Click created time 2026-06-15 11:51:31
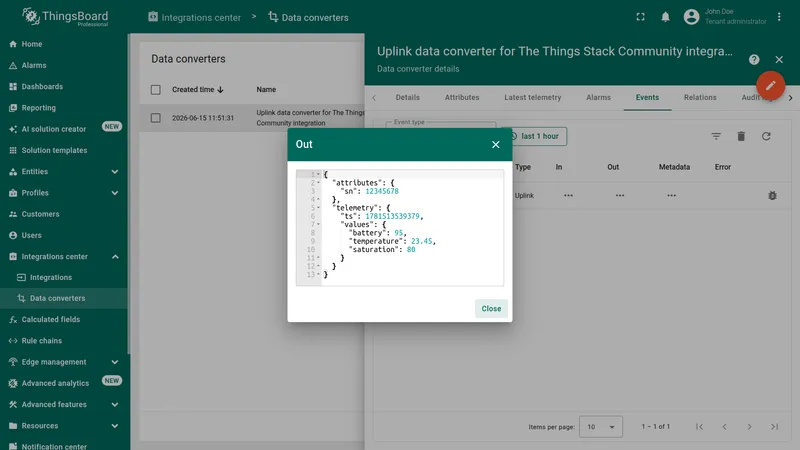The image size is (800, 450). click(x=203, y=118)
